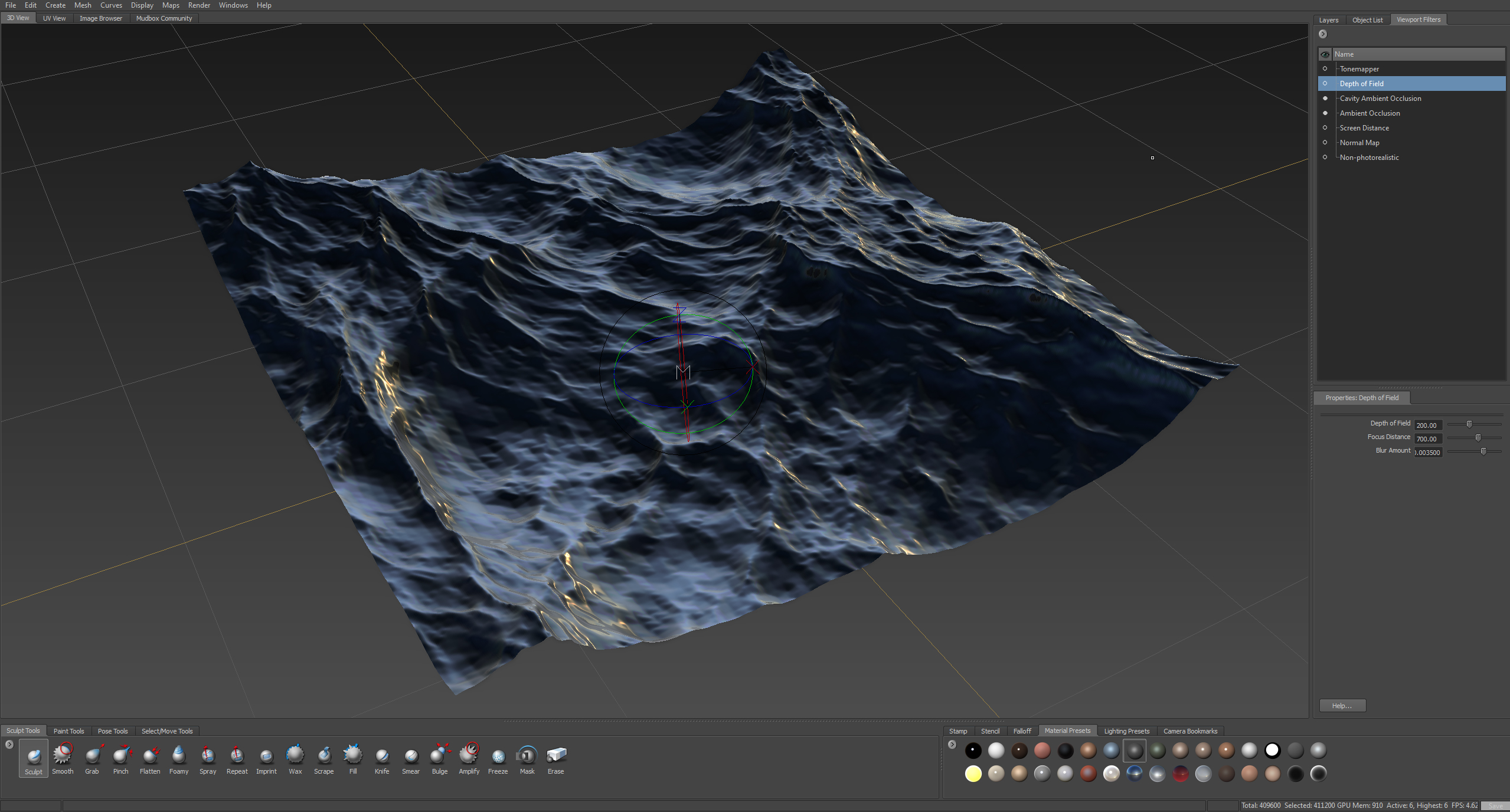Select the Grab sculpt tool
Image resolution: width=1510 pixels, height=812 pixels.
(92, 758)
